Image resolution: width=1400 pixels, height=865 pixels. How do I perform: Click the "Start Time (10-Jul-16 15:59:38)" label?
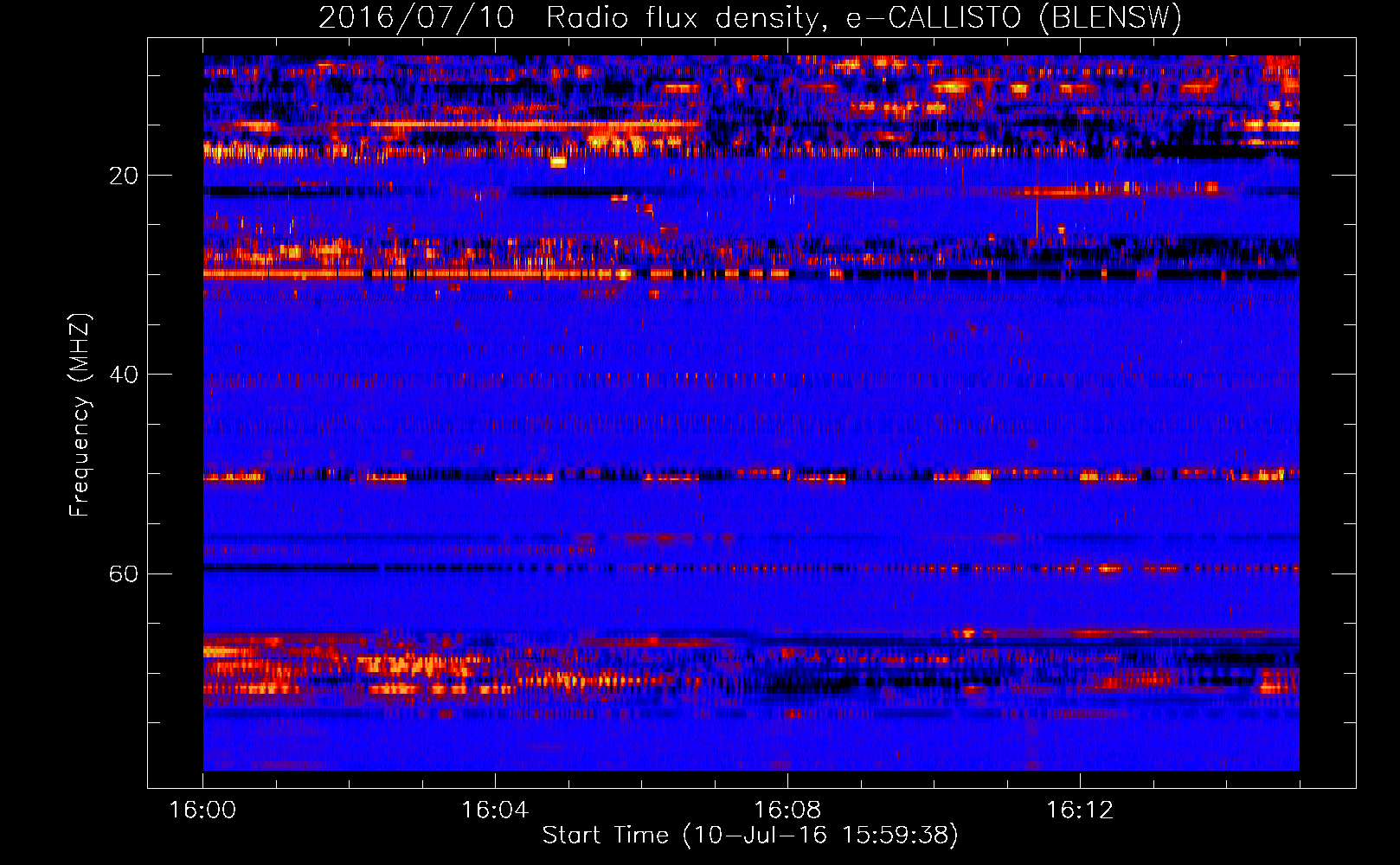point(750,836)
